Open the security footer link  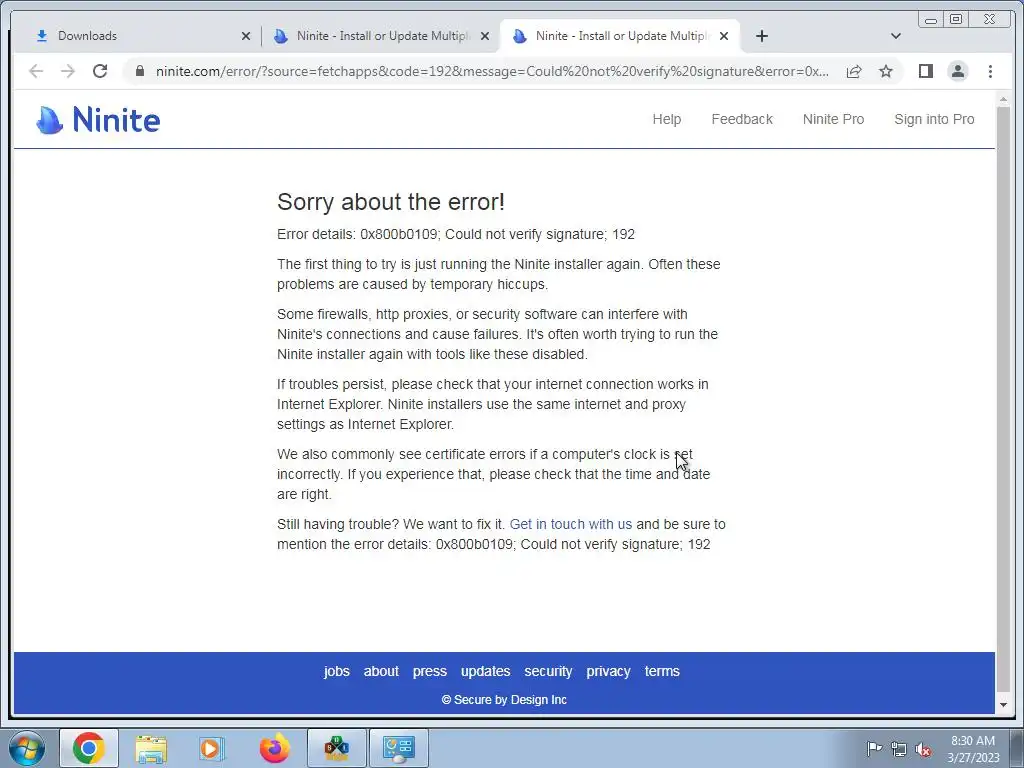coord(548,671)
